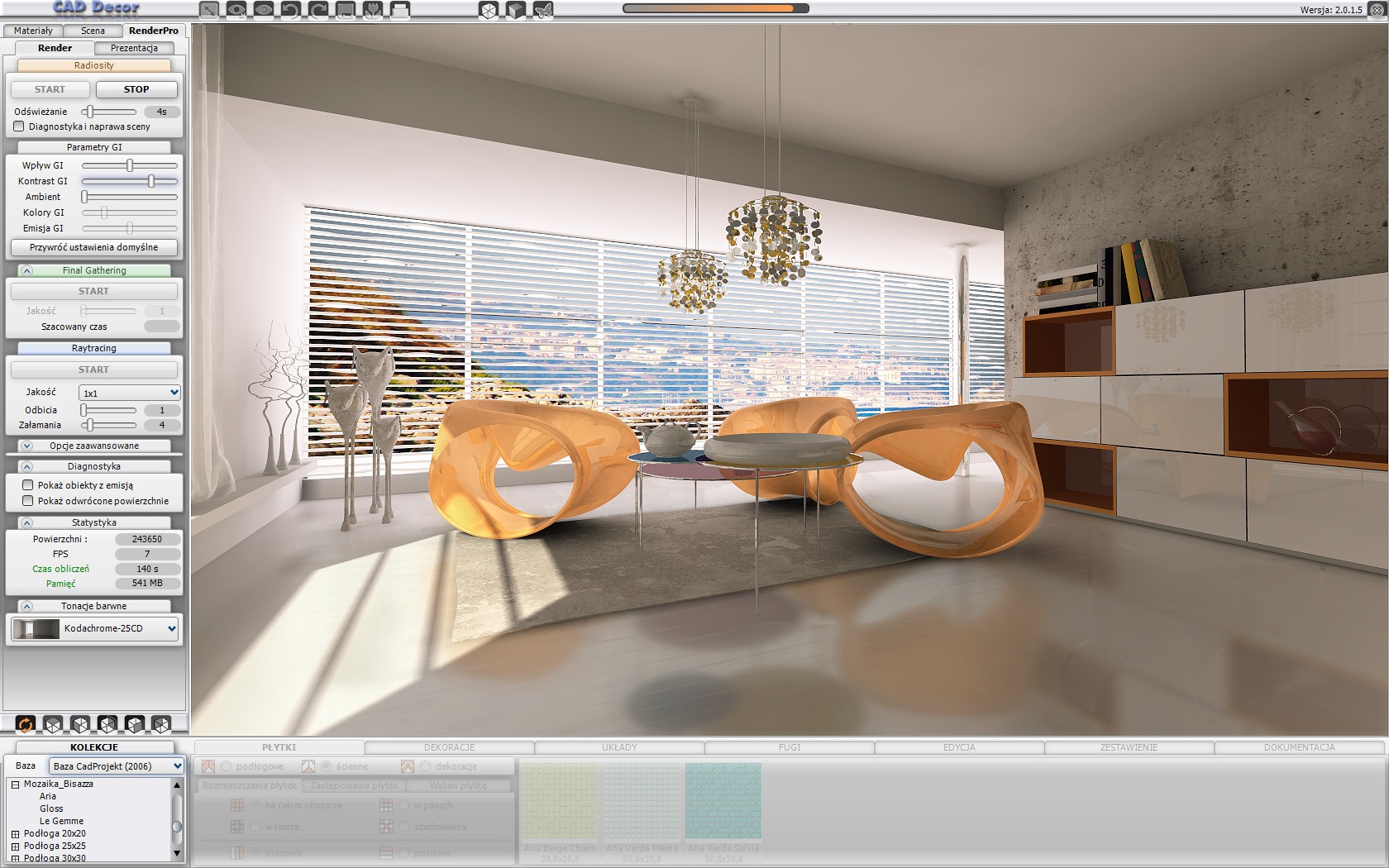Viewport: 1389px width, 868px height.
Task: Click the Kontrast GI slider handle
Action: click(x=151, y=181)
